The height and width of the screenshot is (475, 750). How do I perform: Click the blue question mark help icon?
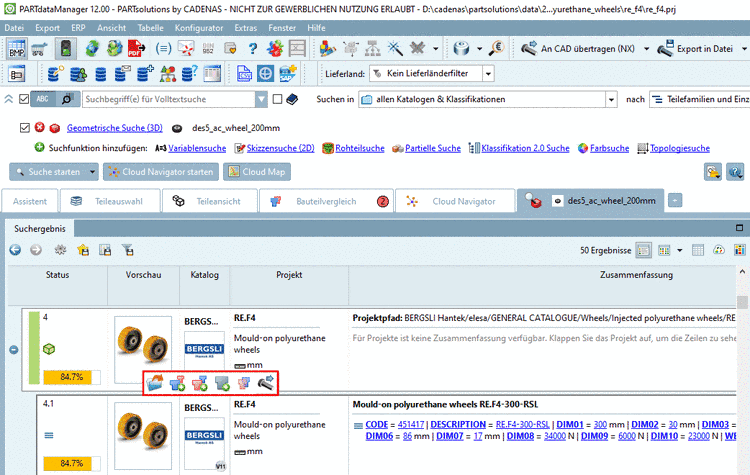click(x=253, y=48)
